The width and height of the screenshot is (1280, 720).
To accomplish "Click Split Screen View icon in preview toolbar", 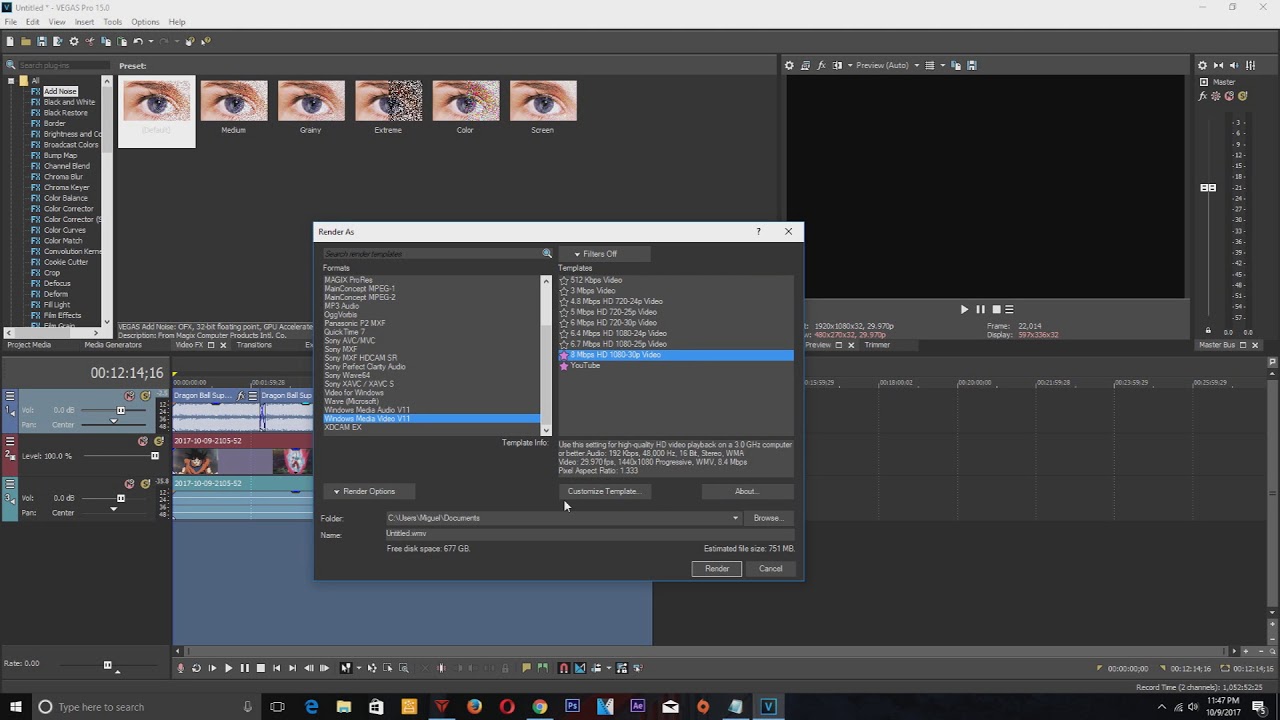I will tap(837, 65).
